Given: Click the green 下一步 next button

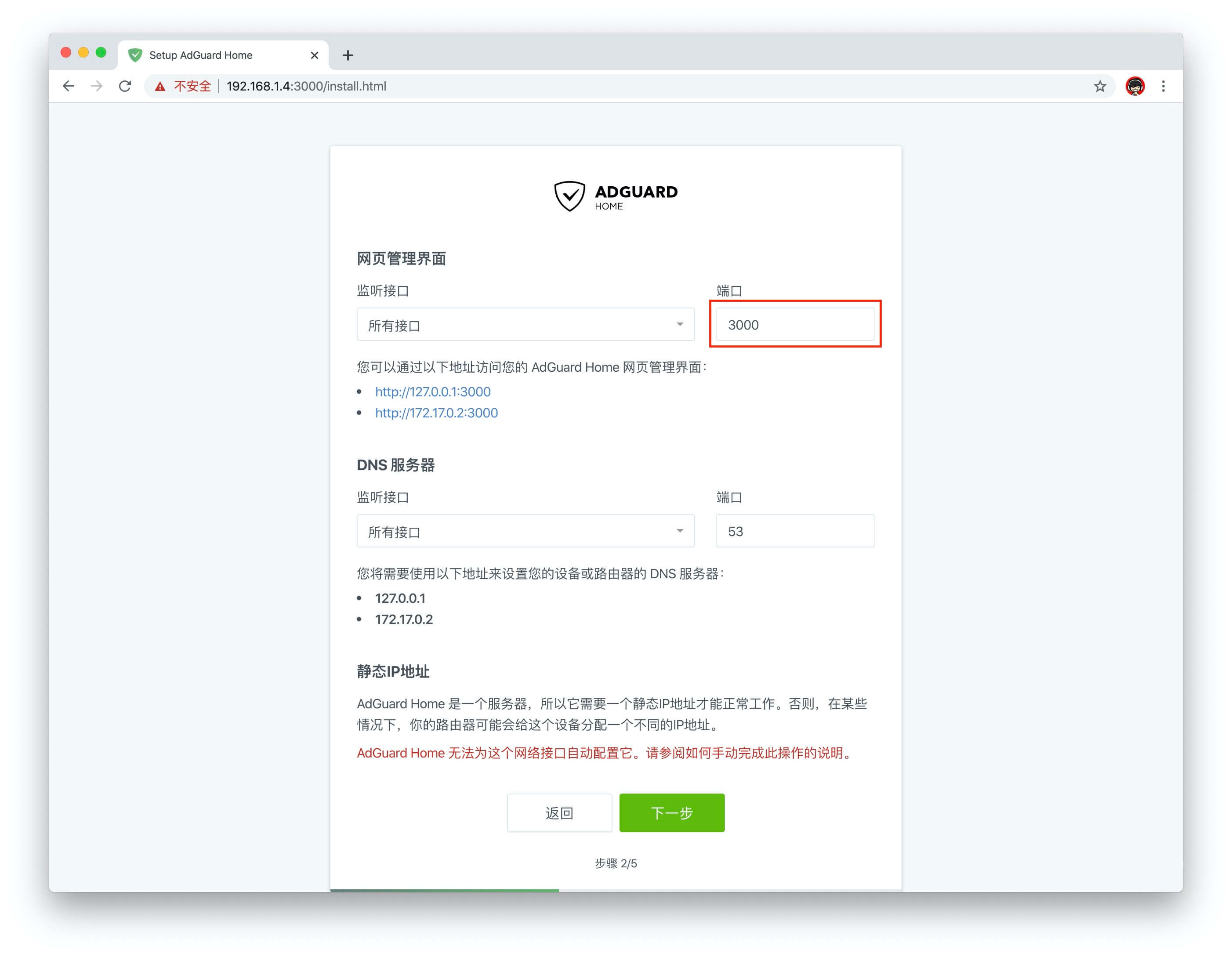Looking at the screenshot, I should (671, 812).
